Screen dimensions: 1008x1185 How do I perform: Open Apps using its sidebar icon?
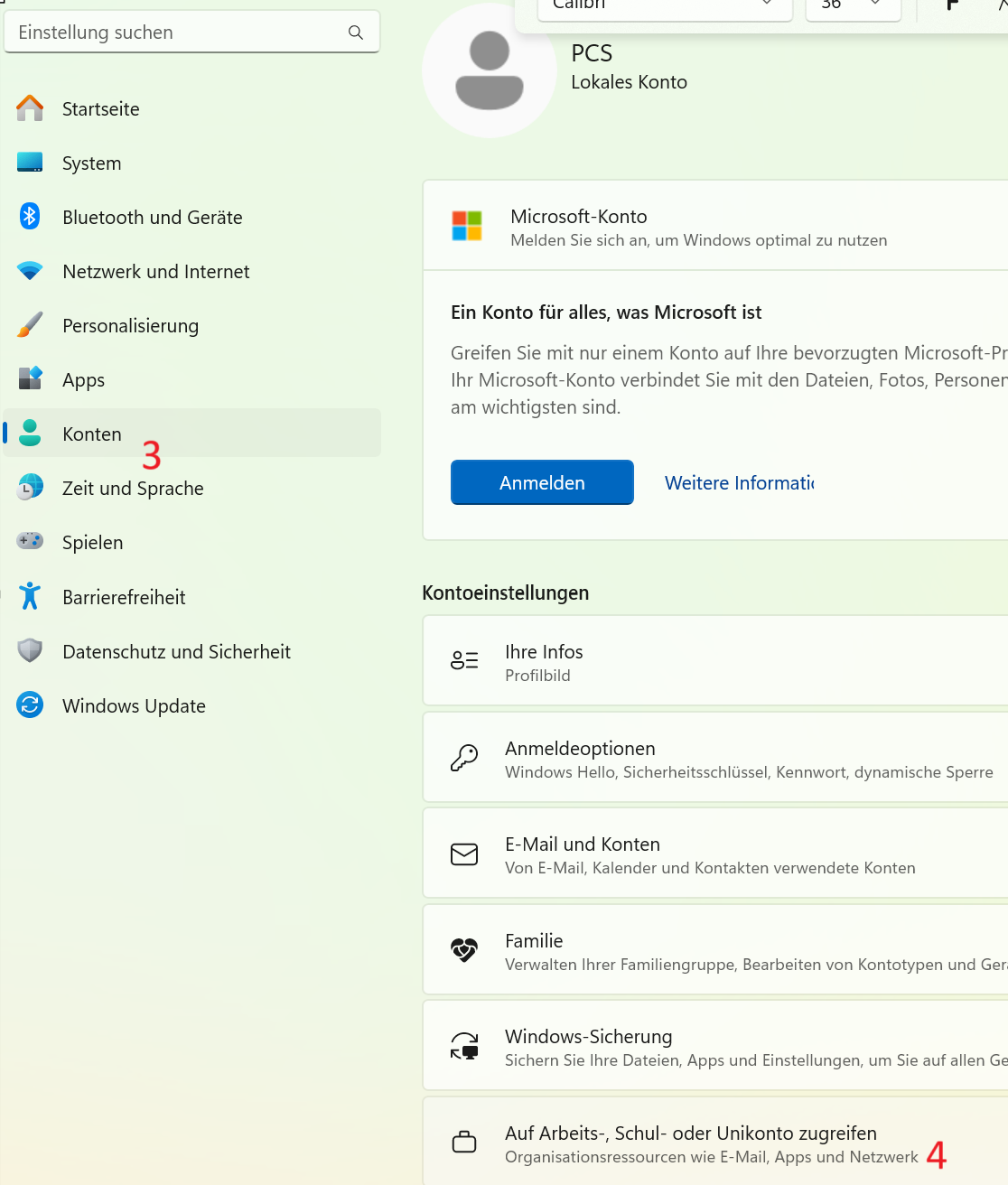point(30,379)
